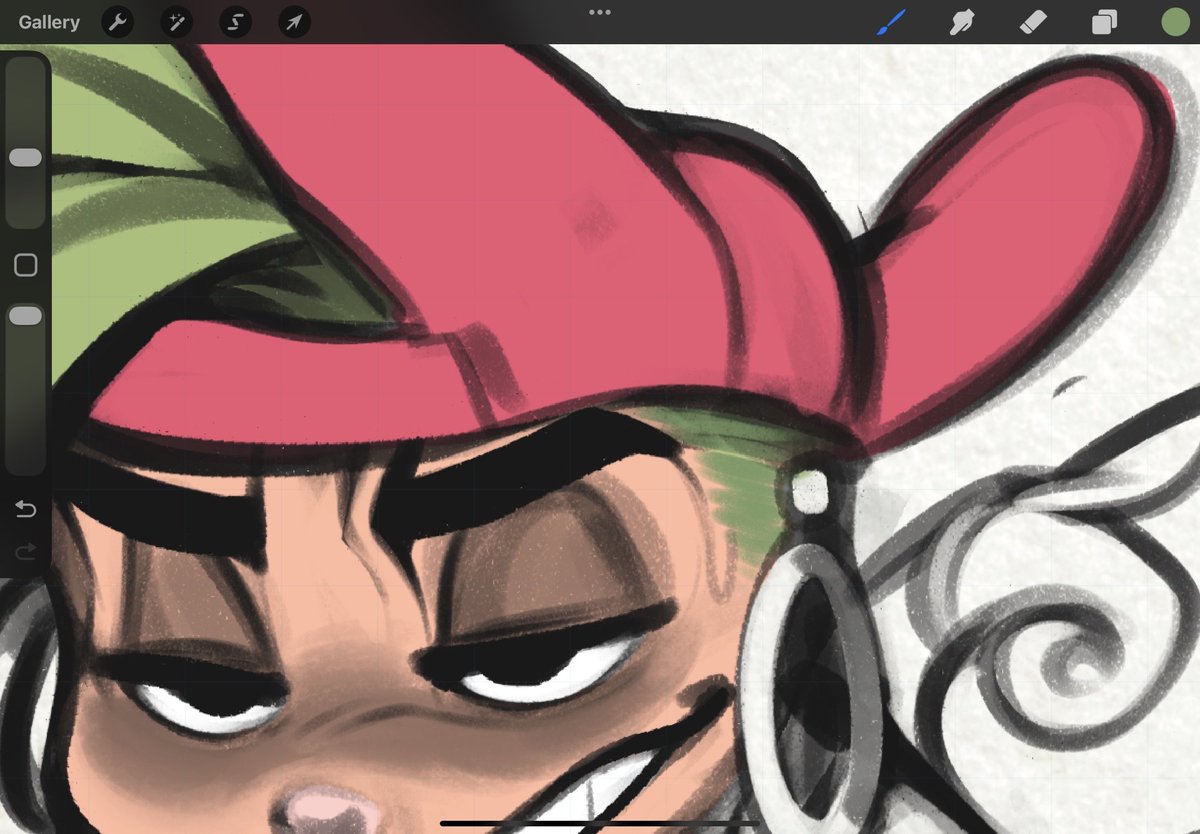The width and height of the screenshot is (1200, 834).
Task: Return to the Gallery
Action: tap(49, 22)
